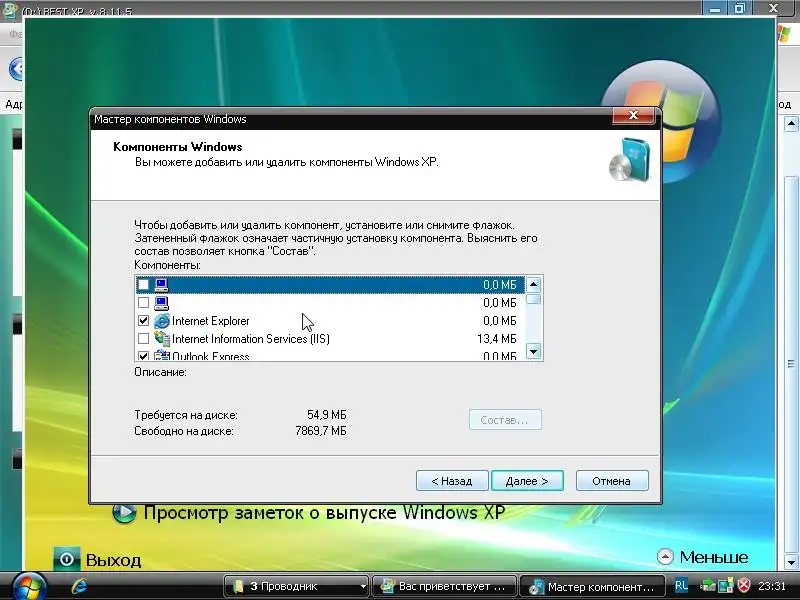Switch to the Вас приветствует taskbar button
Image resolution: width=800 pixels, height=600 pixels.
point(444,587)
